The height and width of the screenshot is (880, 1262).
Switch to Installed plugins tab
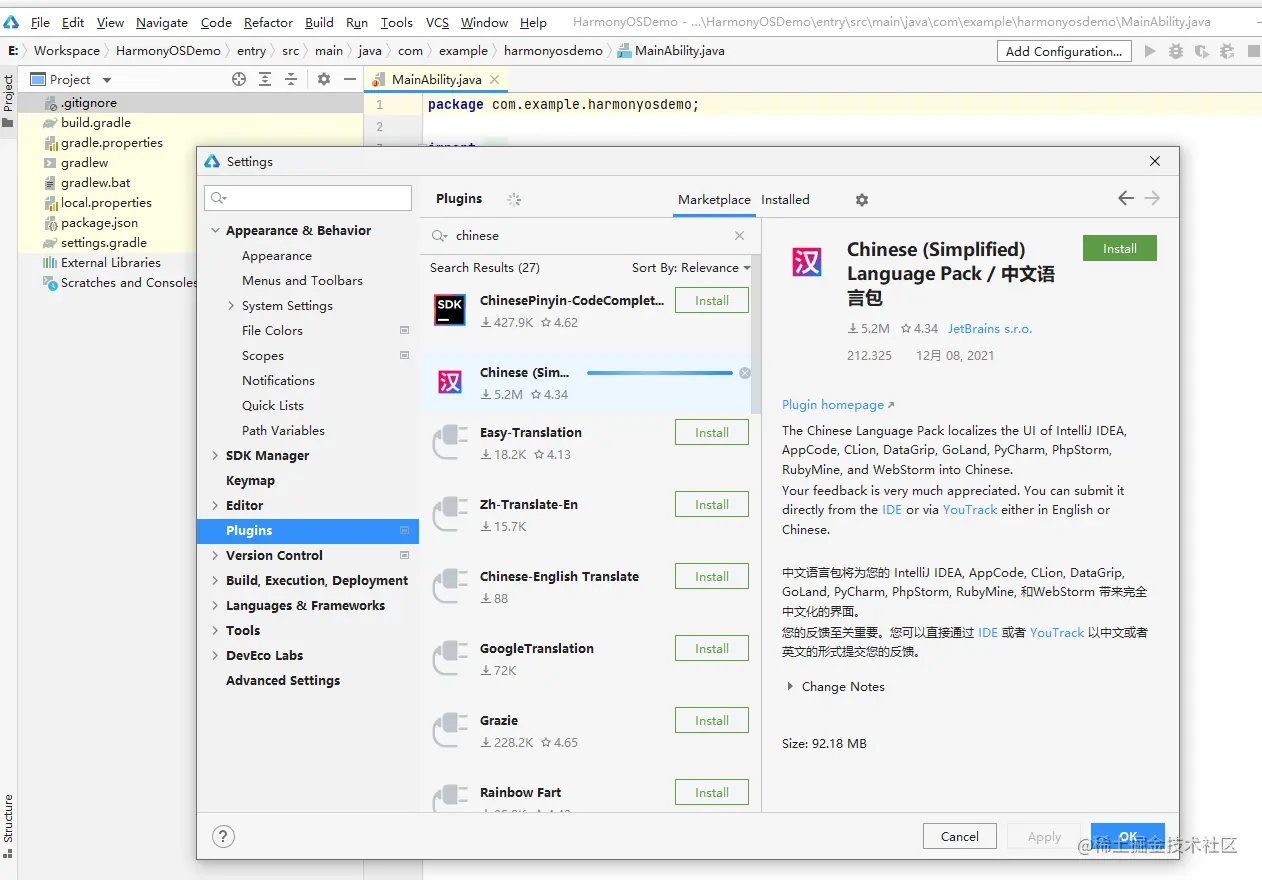(785, 200)
